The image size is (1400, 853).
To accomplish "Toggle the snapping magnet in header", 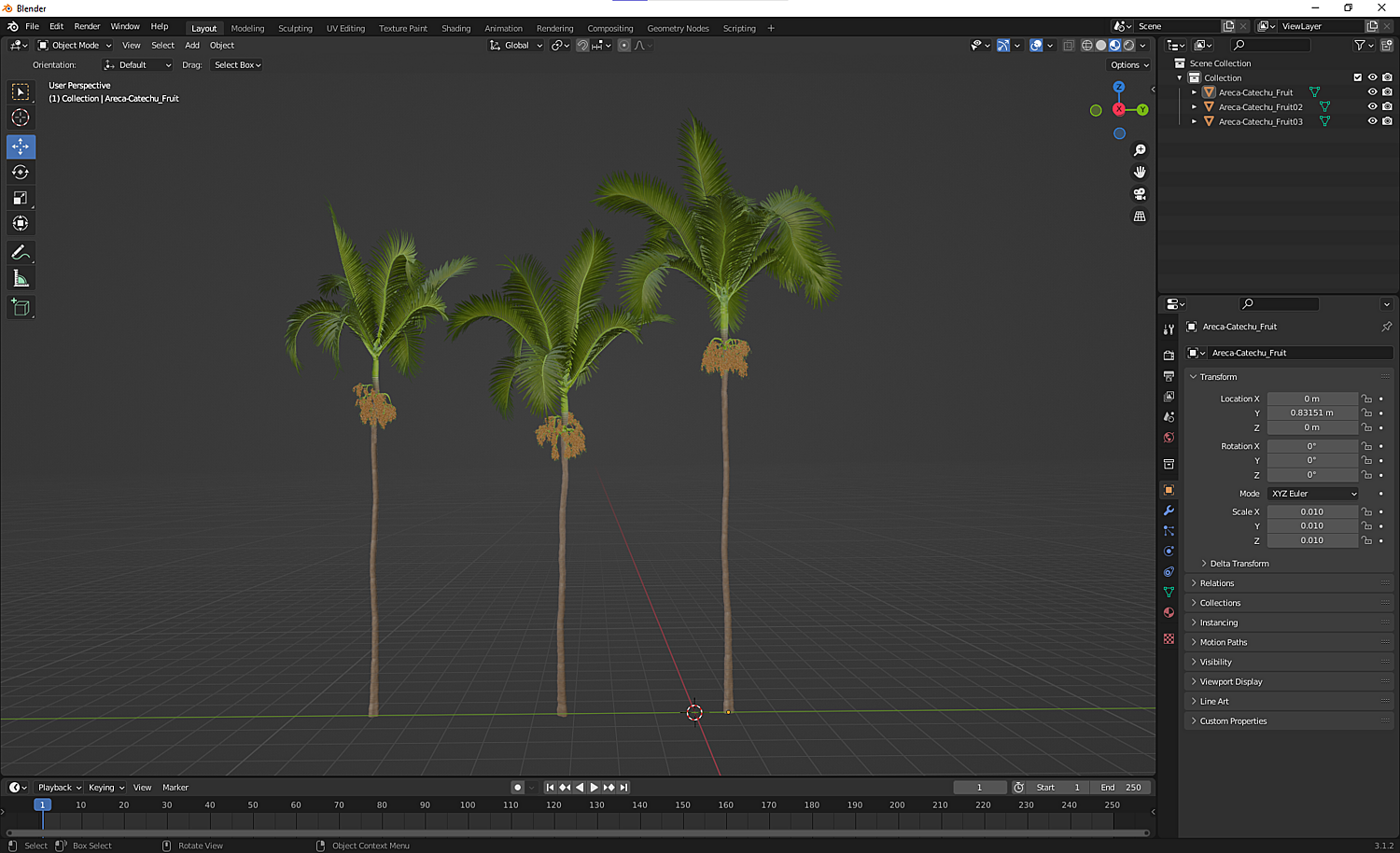I will coord(582,46).
